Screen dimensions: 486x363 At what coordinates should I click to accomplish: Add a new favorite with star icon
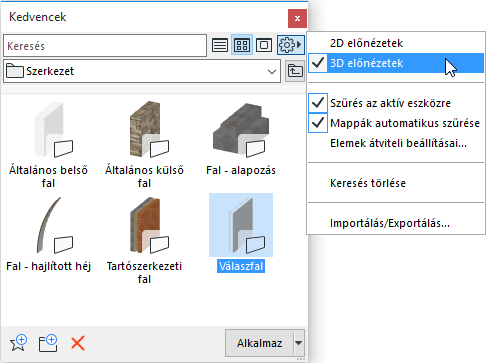point(19,343)
